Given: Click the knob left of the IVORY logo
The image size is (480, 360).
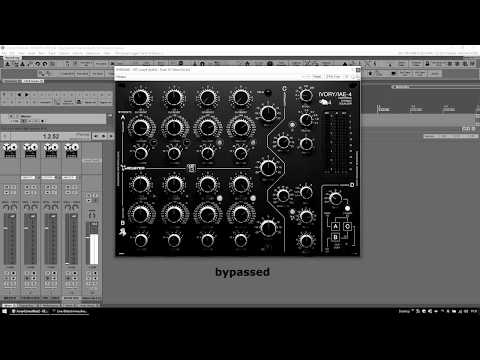Looking at the screenshot, I should tap(306, 95).
